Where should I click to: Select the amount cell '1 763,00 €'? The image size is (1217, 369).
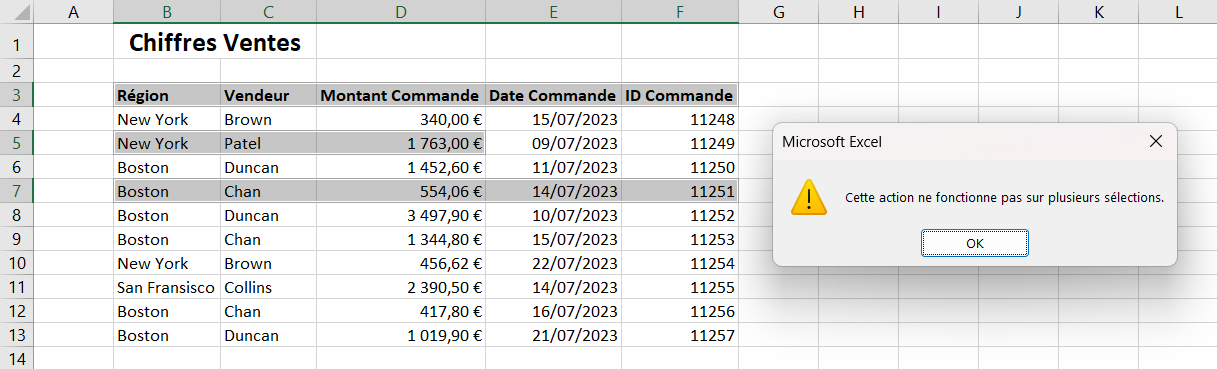(401, 143)
